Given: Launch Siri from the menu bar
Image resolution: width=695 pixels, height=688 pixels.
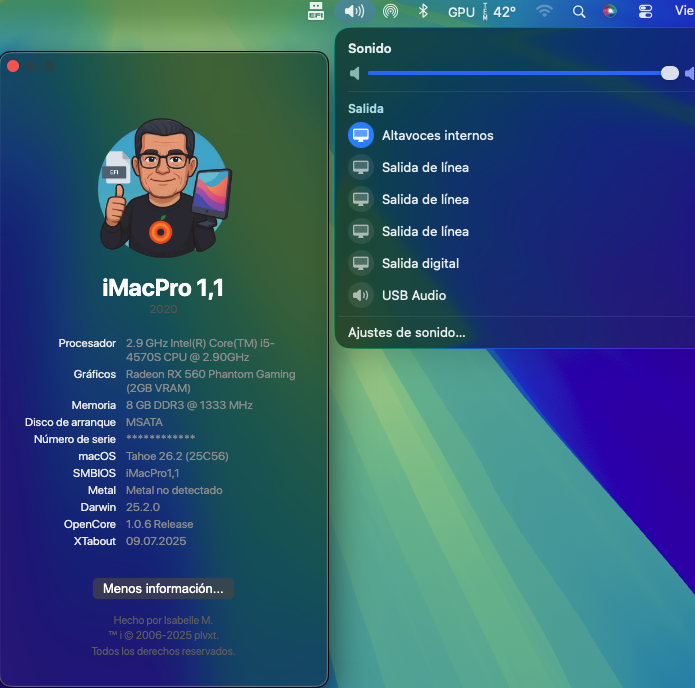Looking at the screenshot, I should [610, 11].
